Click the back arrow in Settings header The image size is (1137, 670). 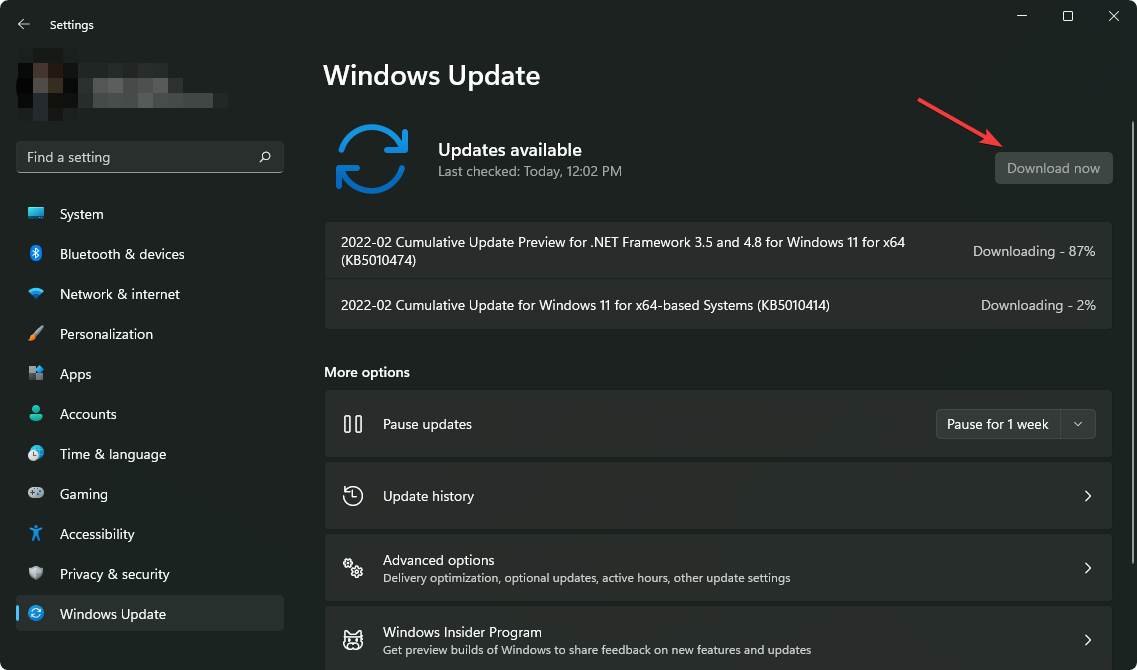[x=24, y=25]
